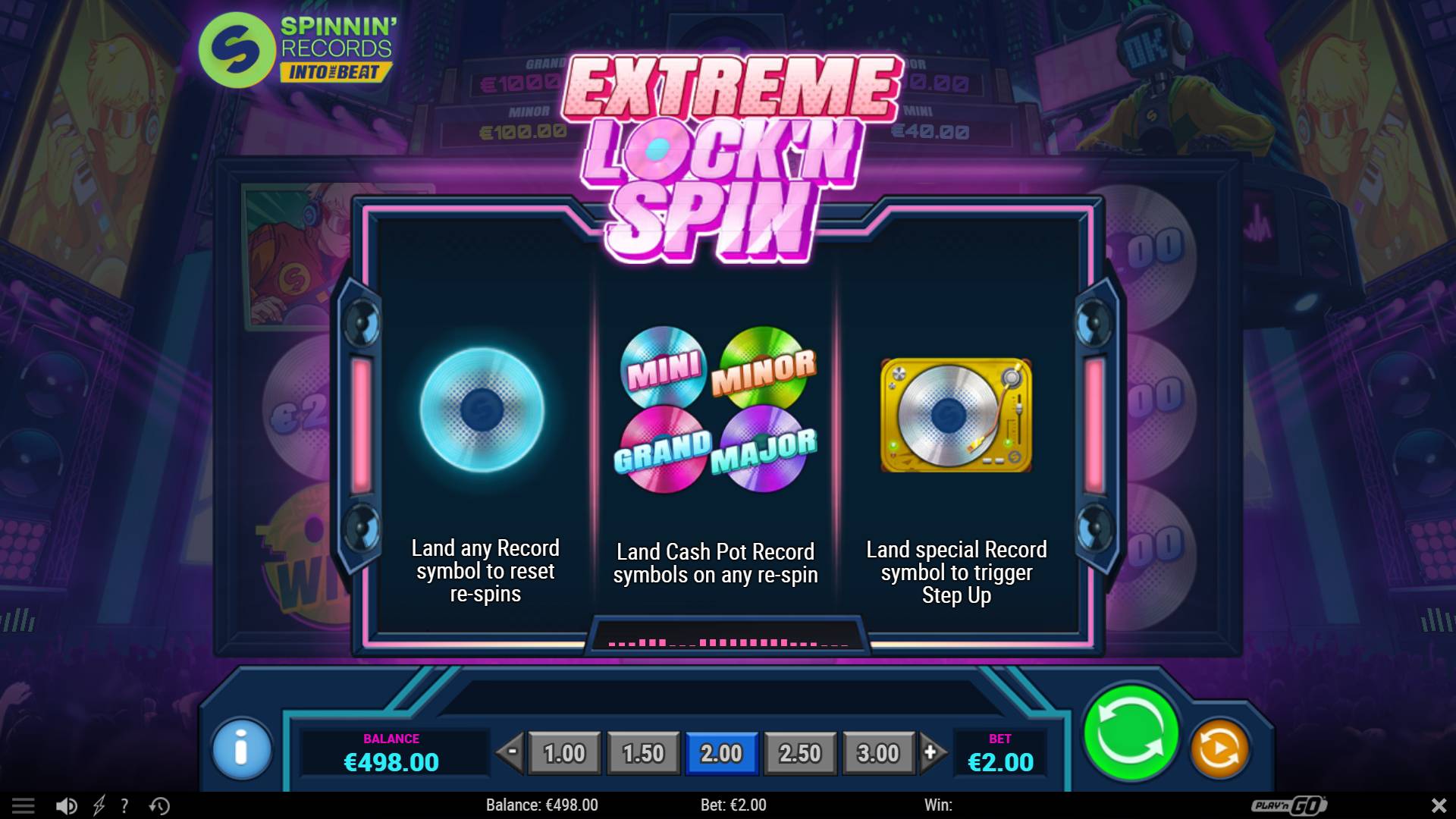
Task: Open help question mark icon
Action: 124,805
